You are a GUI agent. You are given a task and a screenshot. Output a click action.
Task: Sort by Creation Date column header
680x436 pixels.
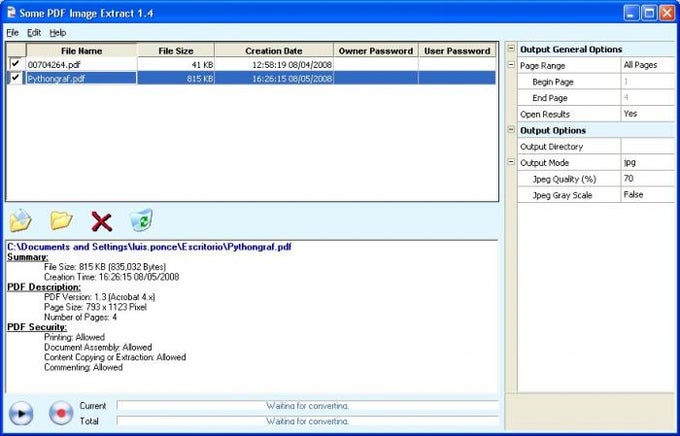[274, 50]
